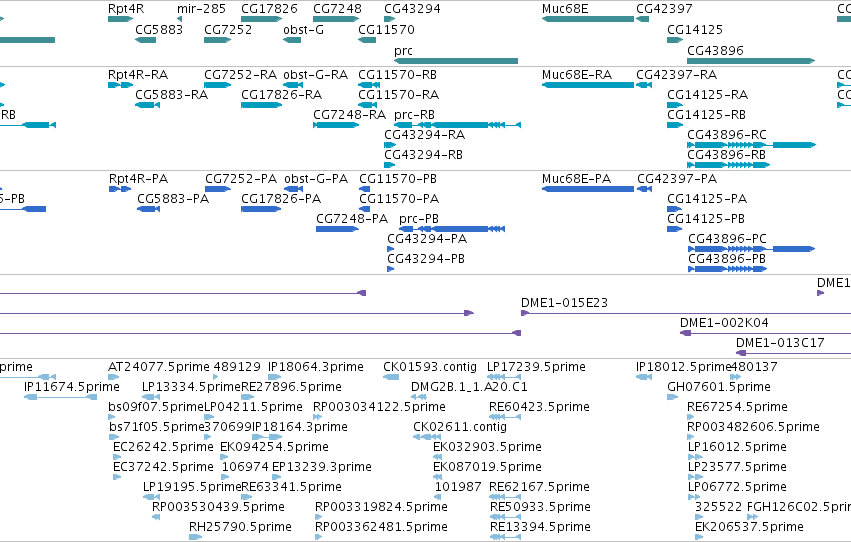Select the EK032903.5prime EST
The height and width of the screenshot is (542, 851).
[x=437, y=457]
